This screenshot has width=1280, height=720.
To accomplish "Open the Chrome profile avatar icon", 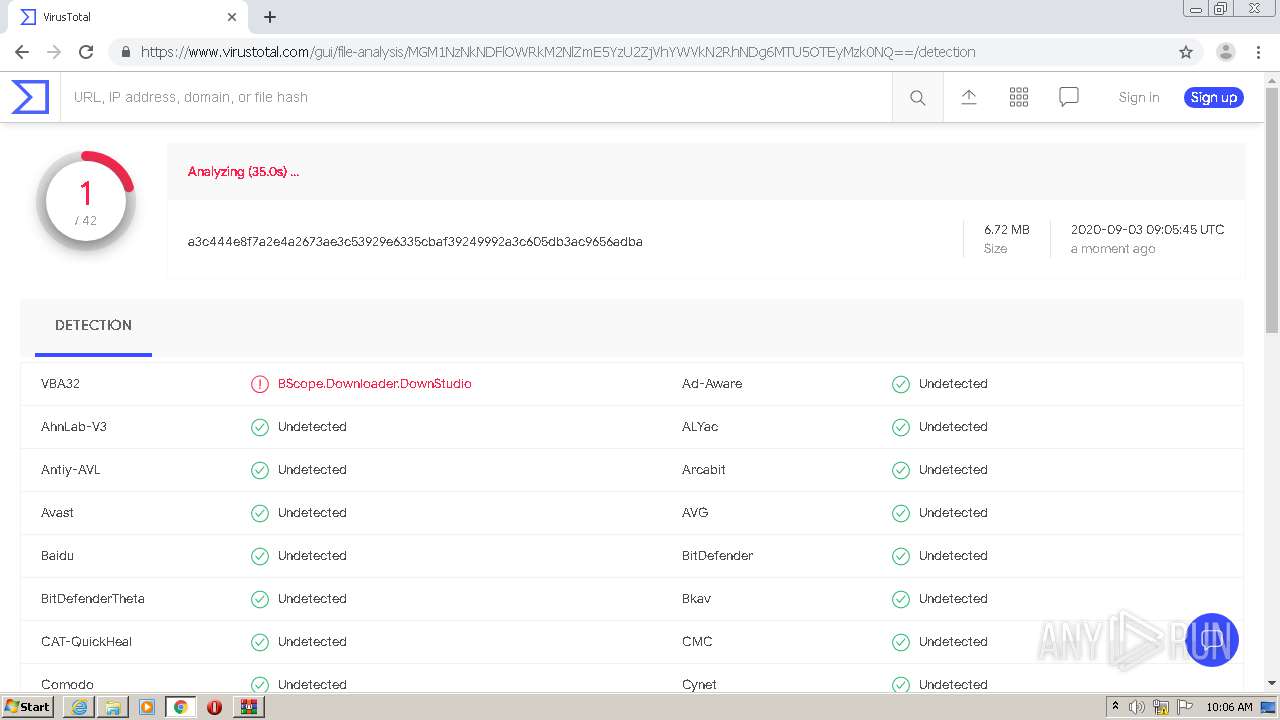I will [1225, 52].
